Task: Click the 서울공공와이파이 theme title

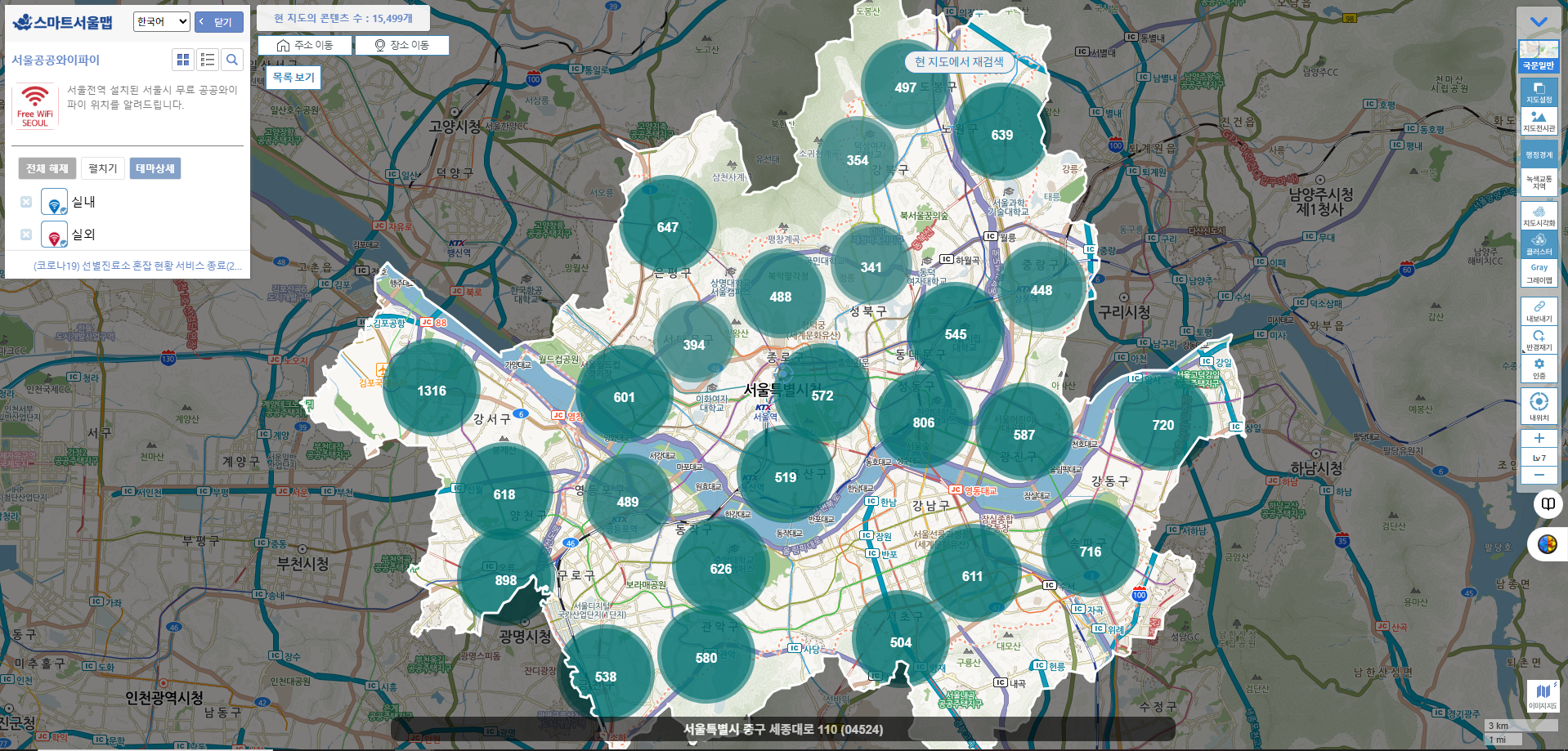Action: pos(56,60)
